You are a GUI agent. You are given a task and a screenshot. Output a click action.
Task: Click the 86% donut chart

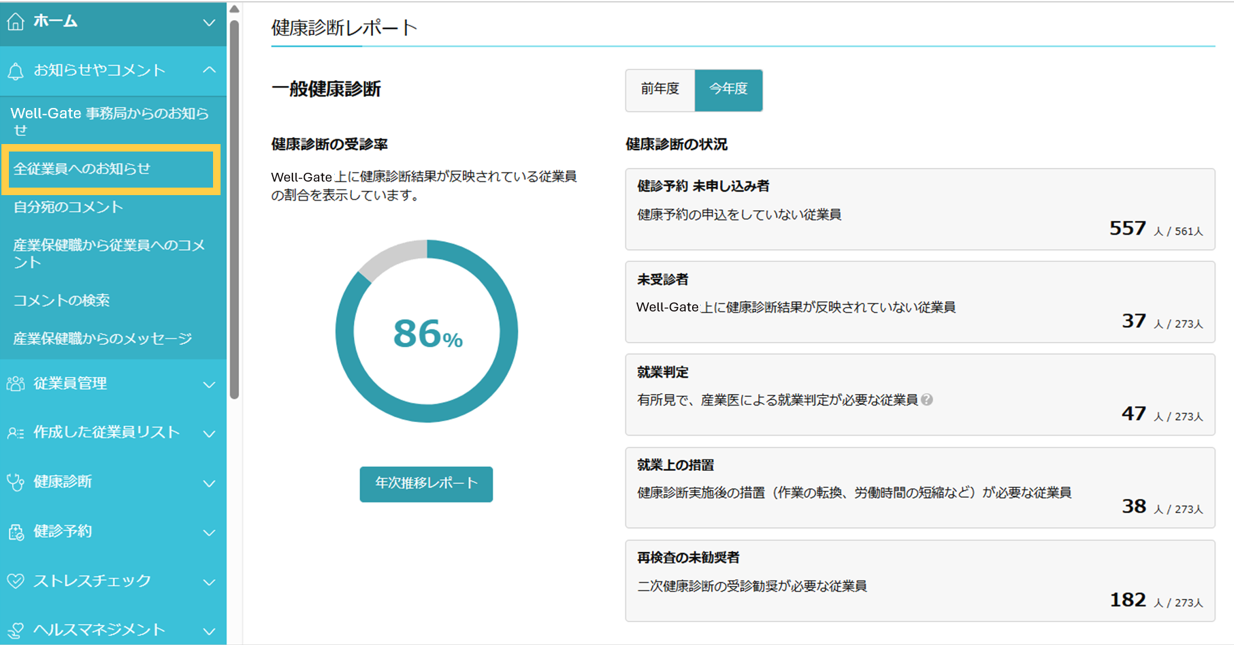pyautogui.click(x=427, y=332)
